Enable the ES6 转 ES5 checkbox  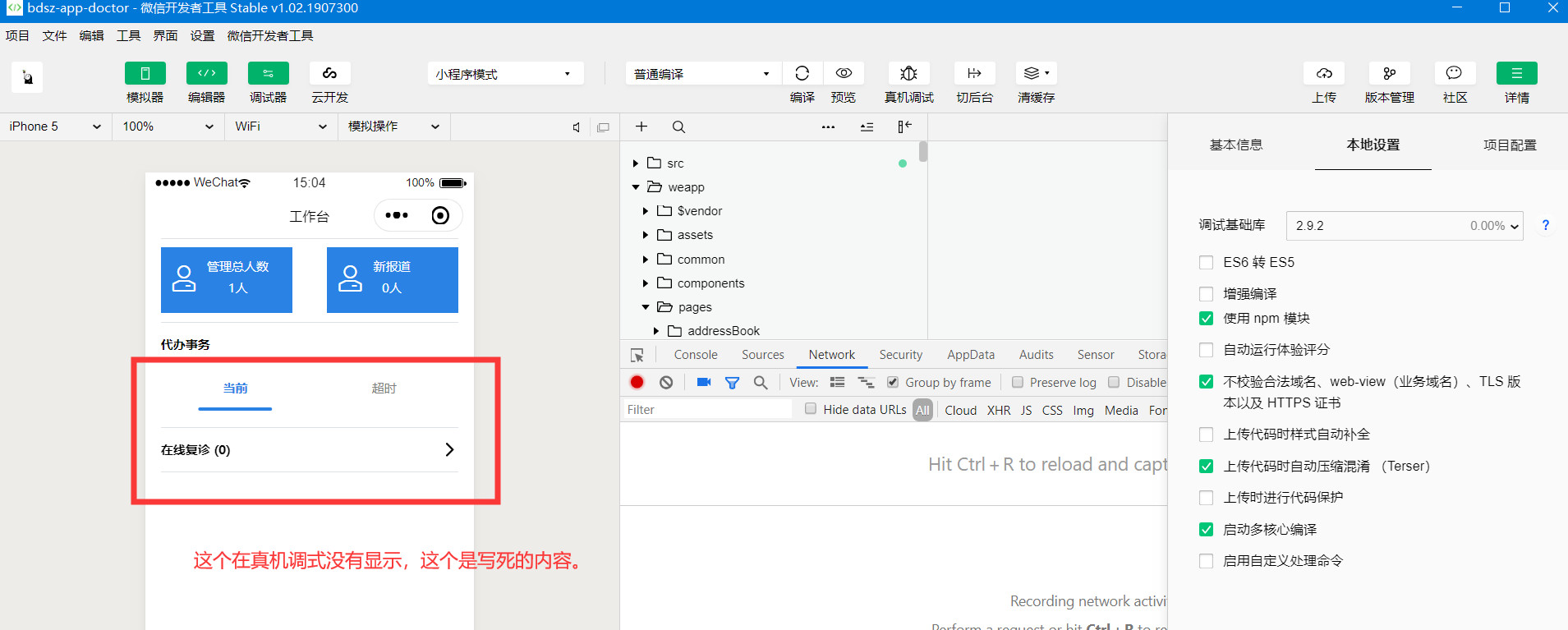[x=1206, y=263]
